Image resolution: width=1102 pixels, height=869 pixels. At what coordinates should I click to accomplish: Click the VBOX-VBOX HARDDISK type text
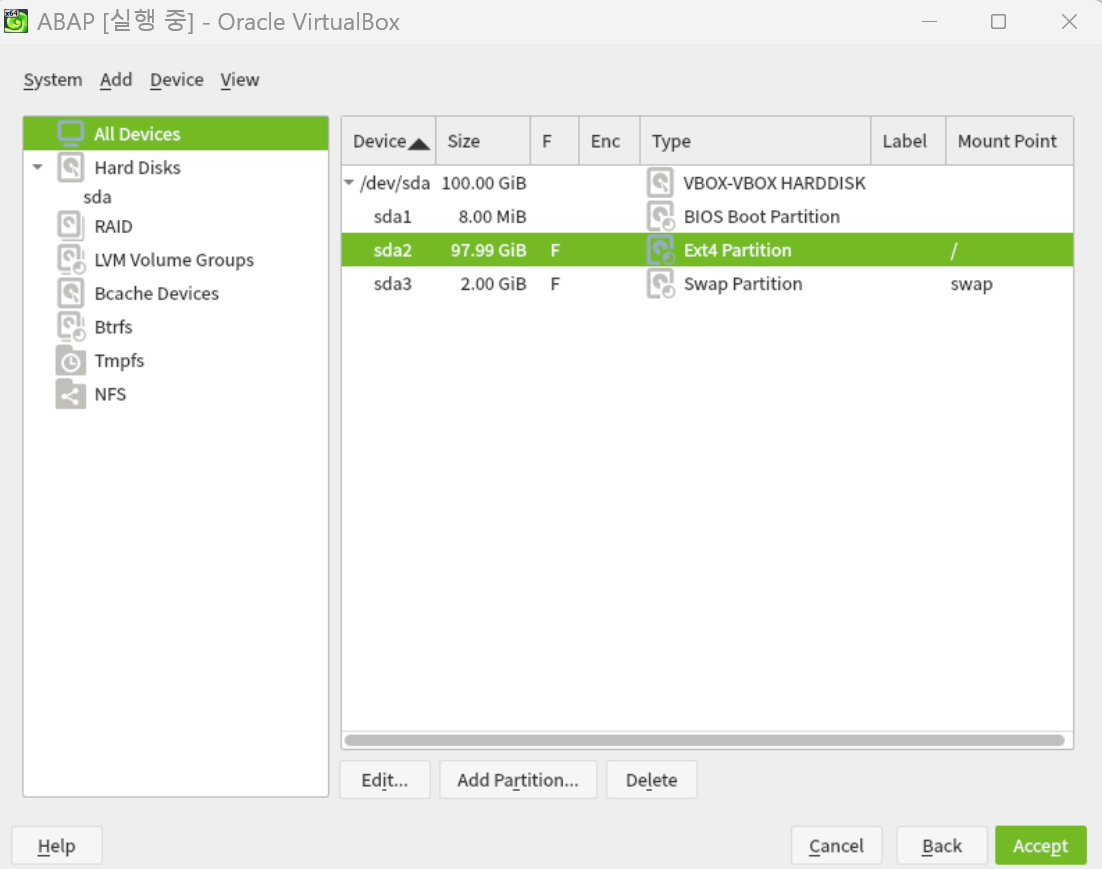coord(774,183)
